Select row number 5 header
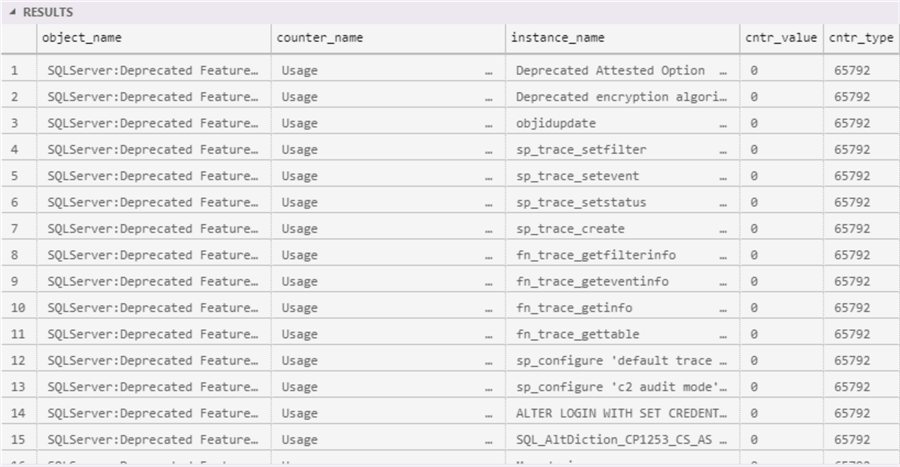 pyautogui.click(x=19, y=176)
